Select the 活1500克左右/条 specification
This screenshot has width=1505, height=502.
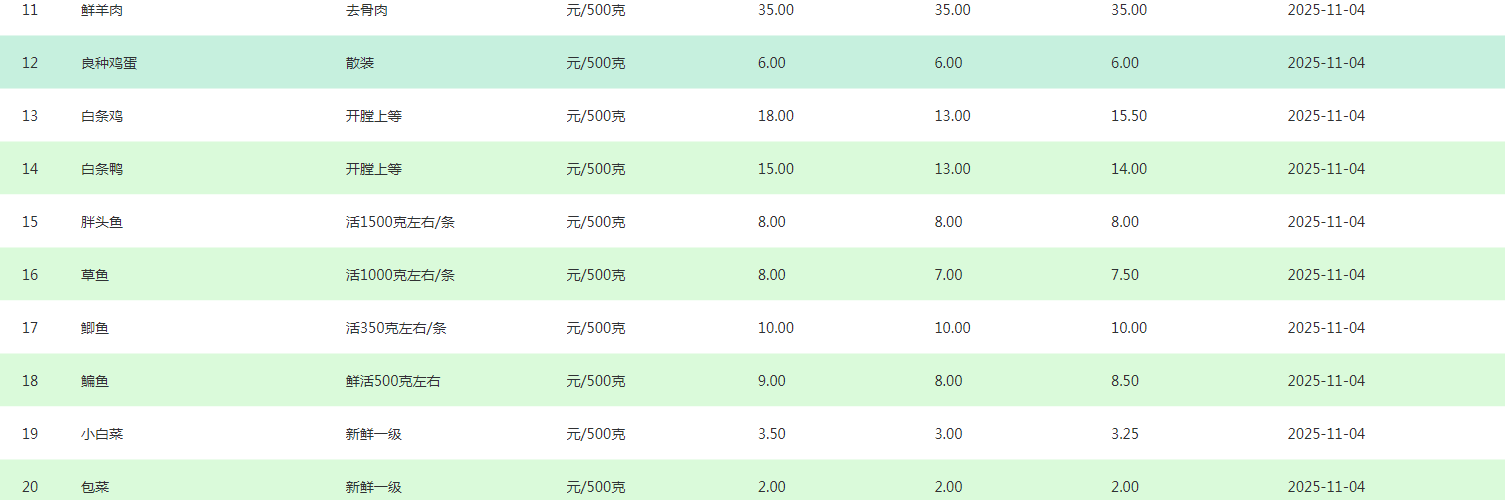[x=400, y=222]
